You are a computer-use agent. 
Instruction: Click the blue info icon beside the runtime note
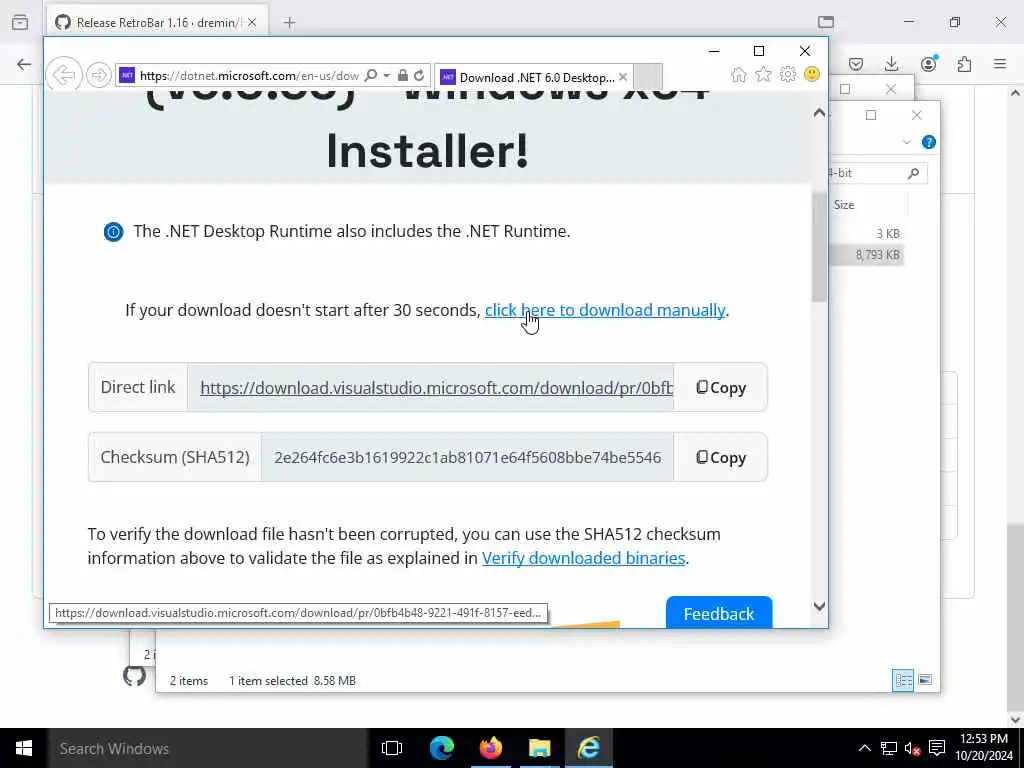point(114,232)
